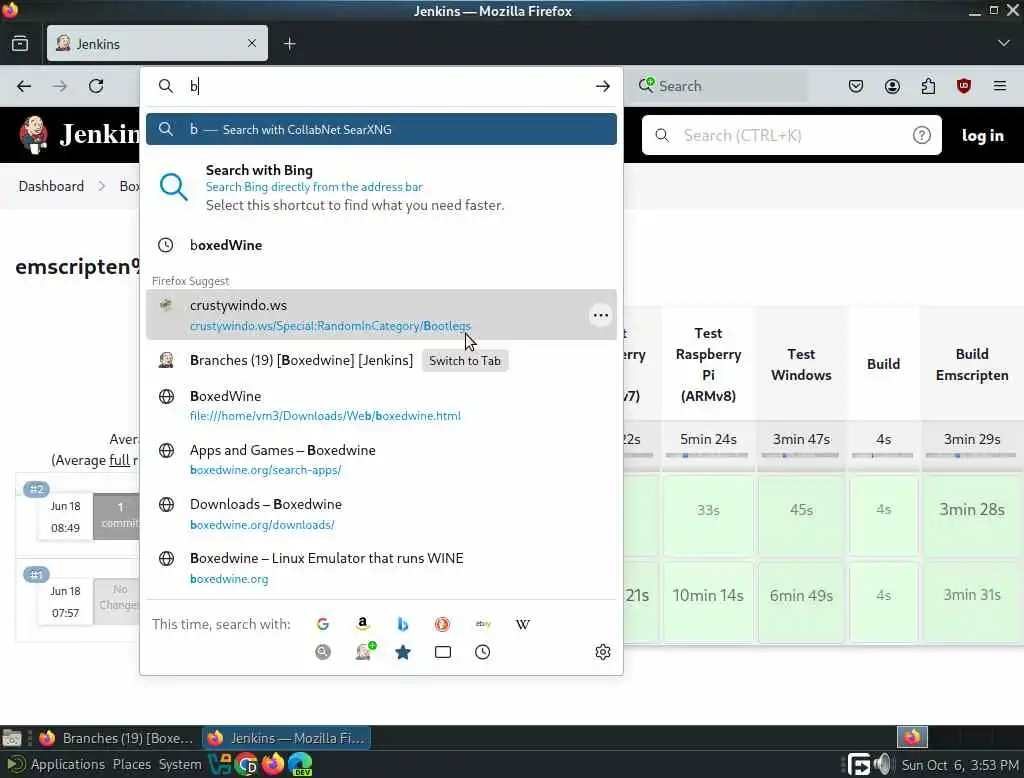Search this time with Bing icon
Screen dimensions: 1024x778
pyautogui.click(x=403, y=624)
